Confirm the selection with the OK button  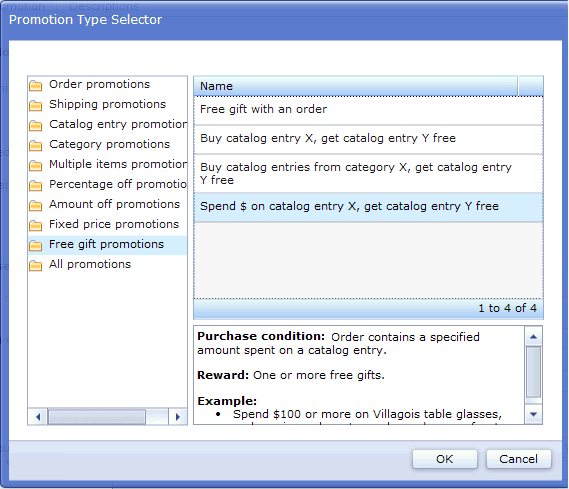pos(445,459)
